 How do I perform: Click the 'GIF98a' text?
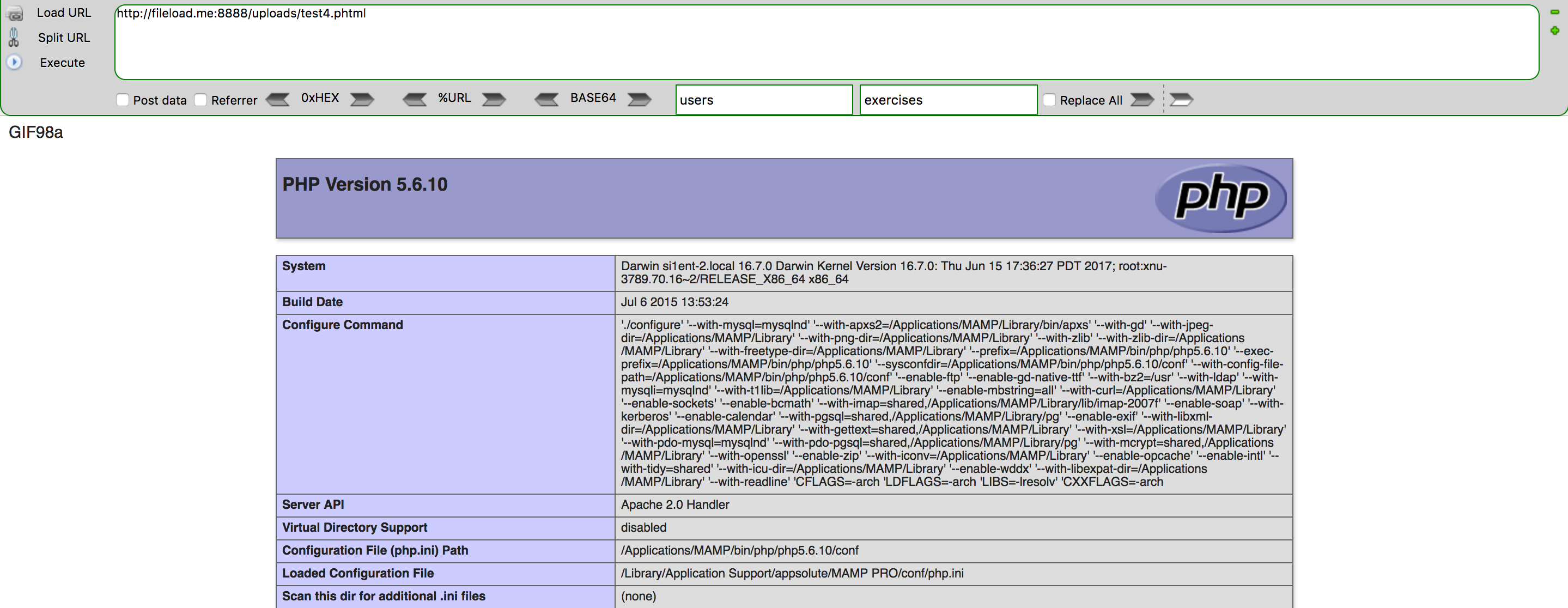pyautogui.click(x=36, y=133)
